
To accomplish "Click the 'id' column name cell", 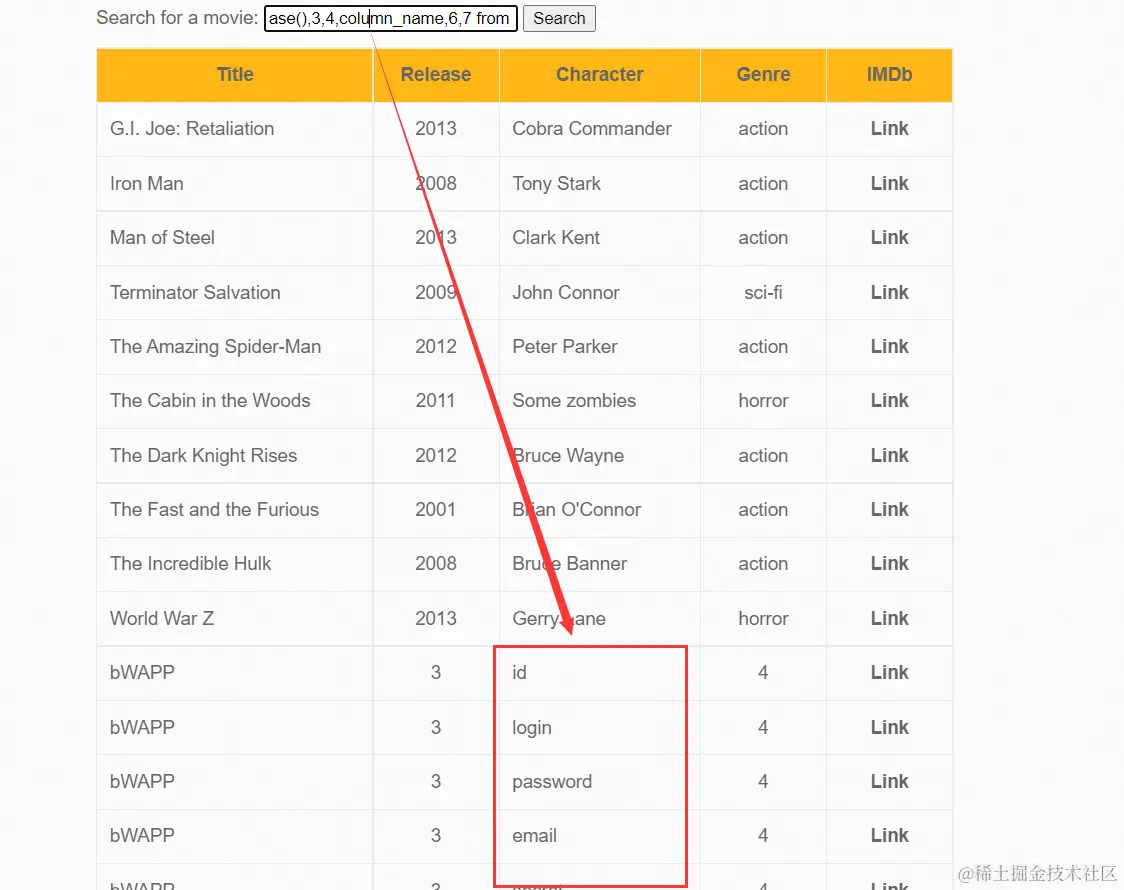I will click(600, 673).
